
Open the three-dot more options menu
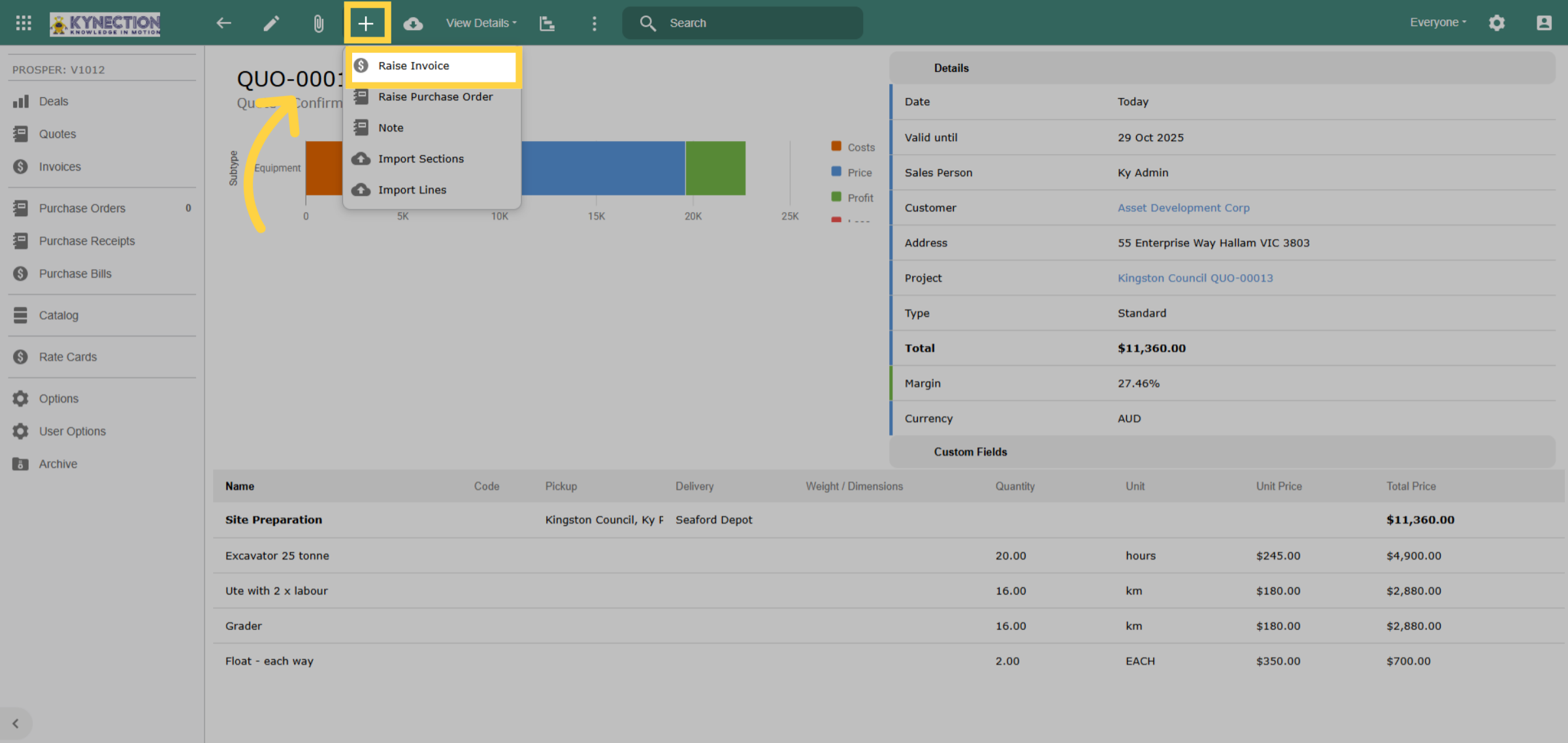tap(594, 24)
